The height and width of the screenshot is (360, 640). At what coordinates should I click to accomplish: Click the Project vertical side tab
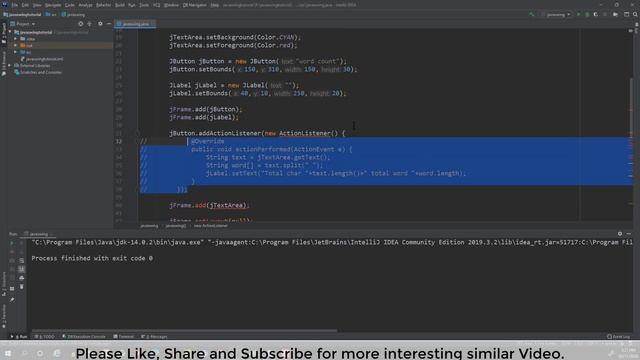pyautogui.click(x=4, y=33)
